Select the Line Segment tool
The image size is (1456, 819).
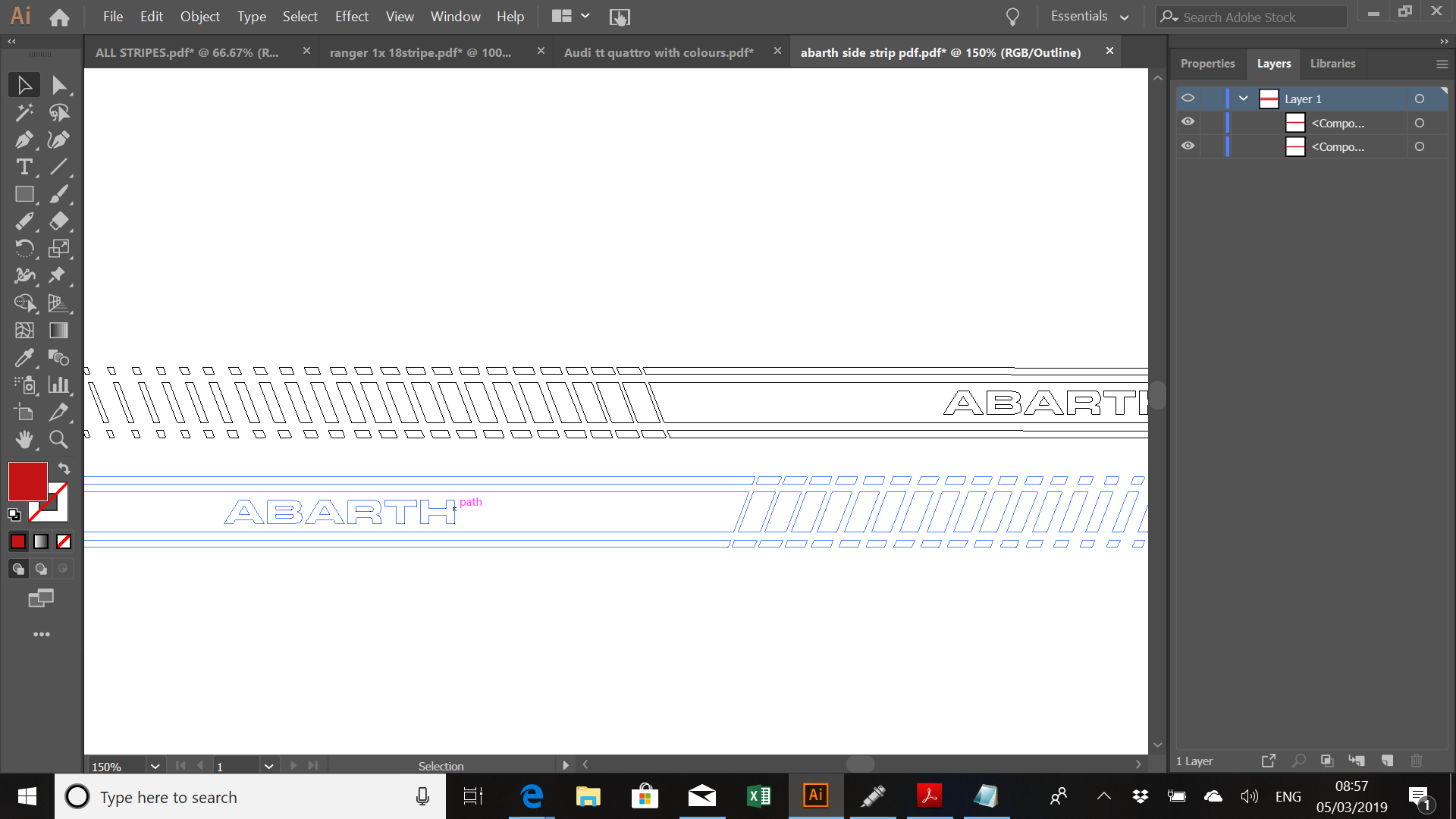pos(59,167)
